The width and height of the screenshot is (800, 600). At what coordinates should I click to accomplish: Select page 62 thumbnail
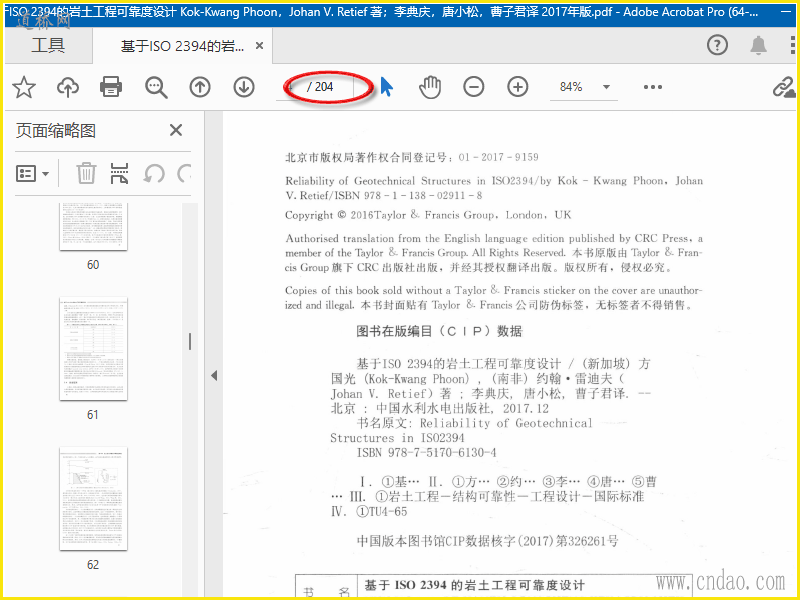(93, 499)
